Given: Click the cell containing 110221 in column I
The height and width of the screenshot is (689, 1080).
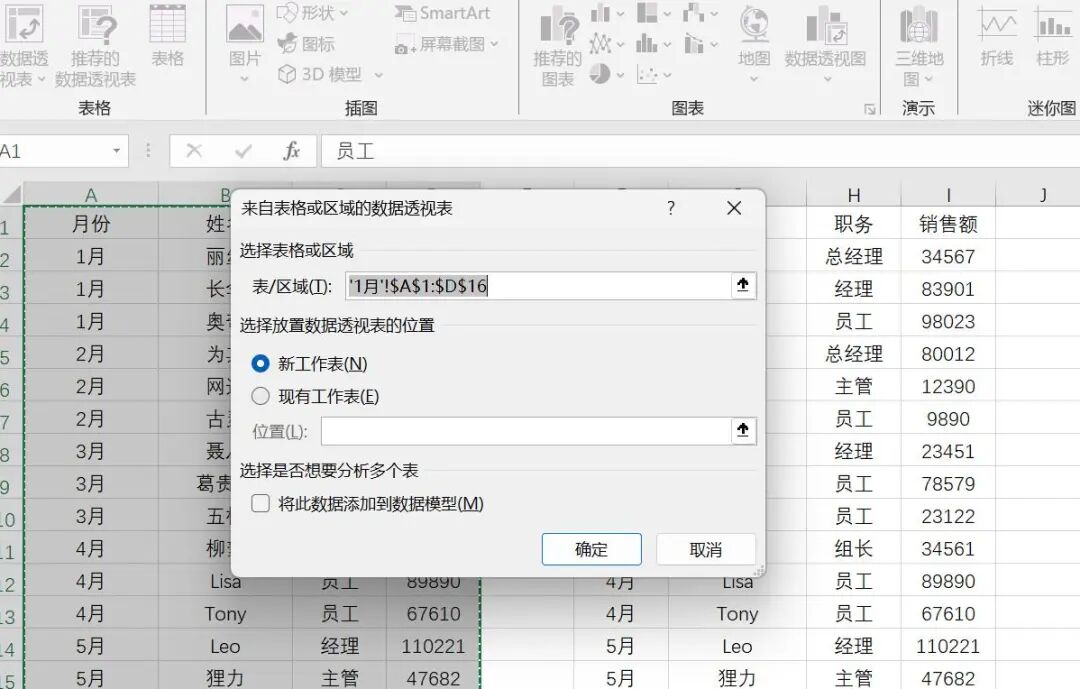Looking at the screenshot, I should coord(948,646).
